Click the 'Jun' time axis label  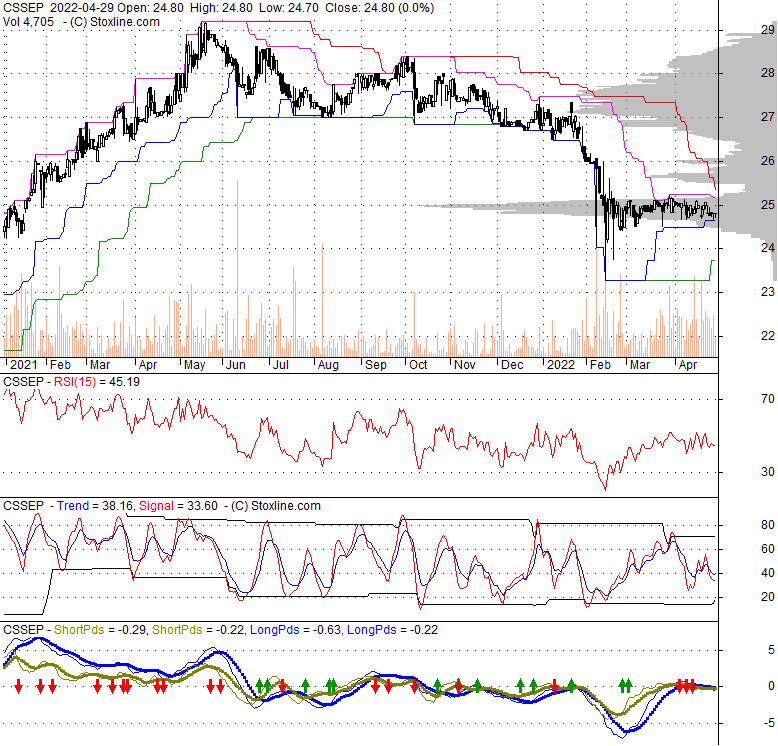coord(236,365)
